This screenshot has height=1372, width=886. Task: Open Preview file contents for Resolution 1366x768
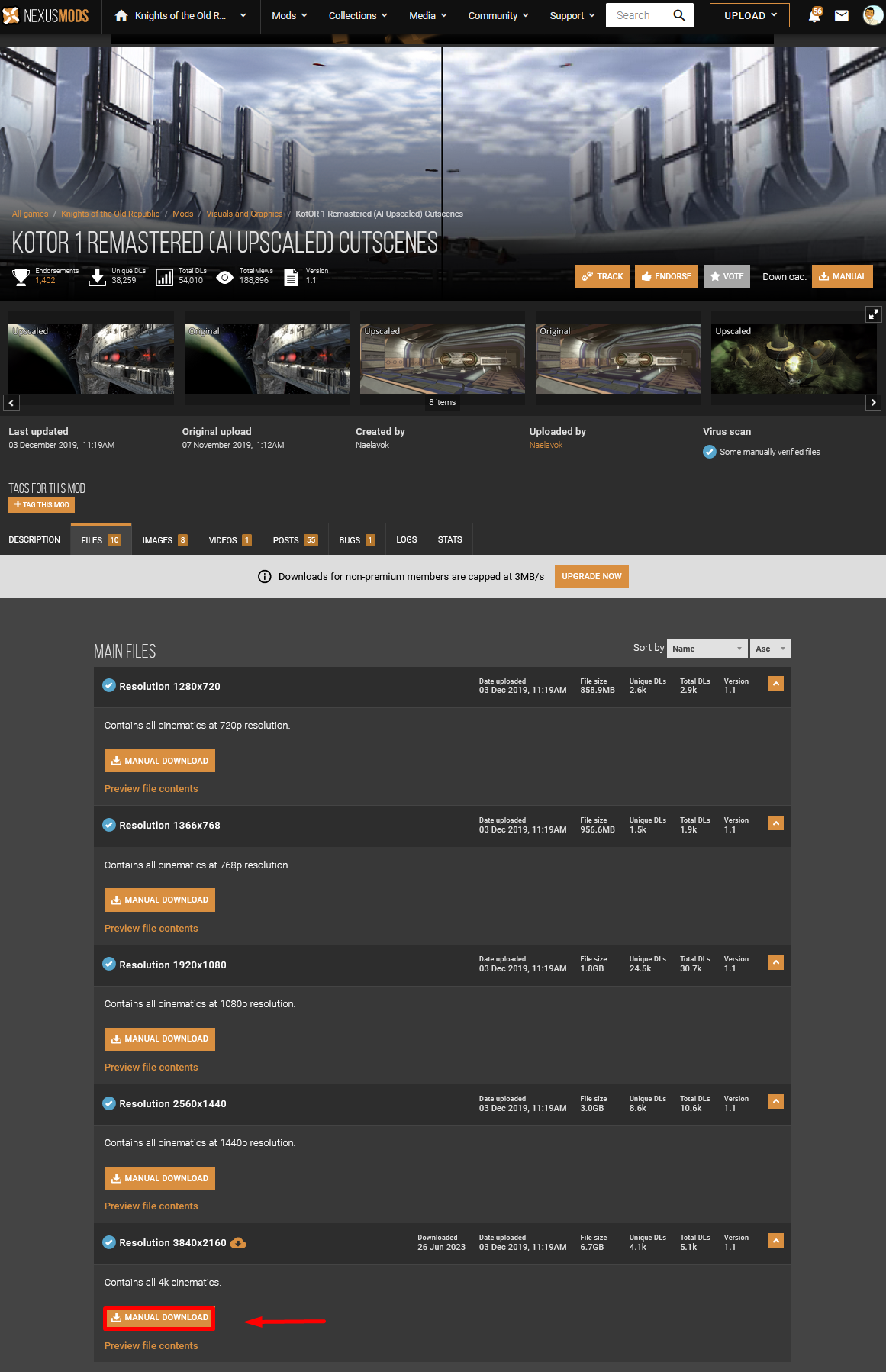151,928
